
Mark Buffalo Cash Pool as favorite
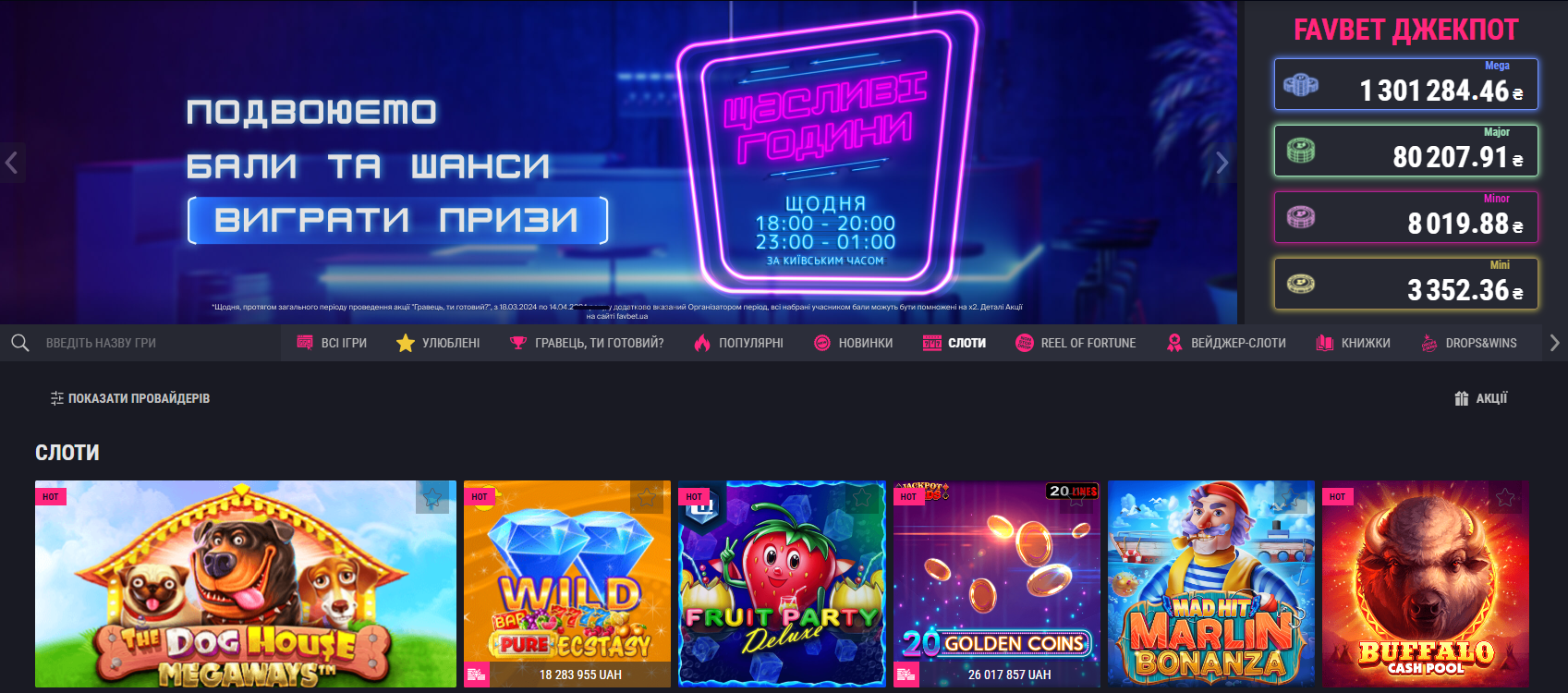click(1505, 498)
